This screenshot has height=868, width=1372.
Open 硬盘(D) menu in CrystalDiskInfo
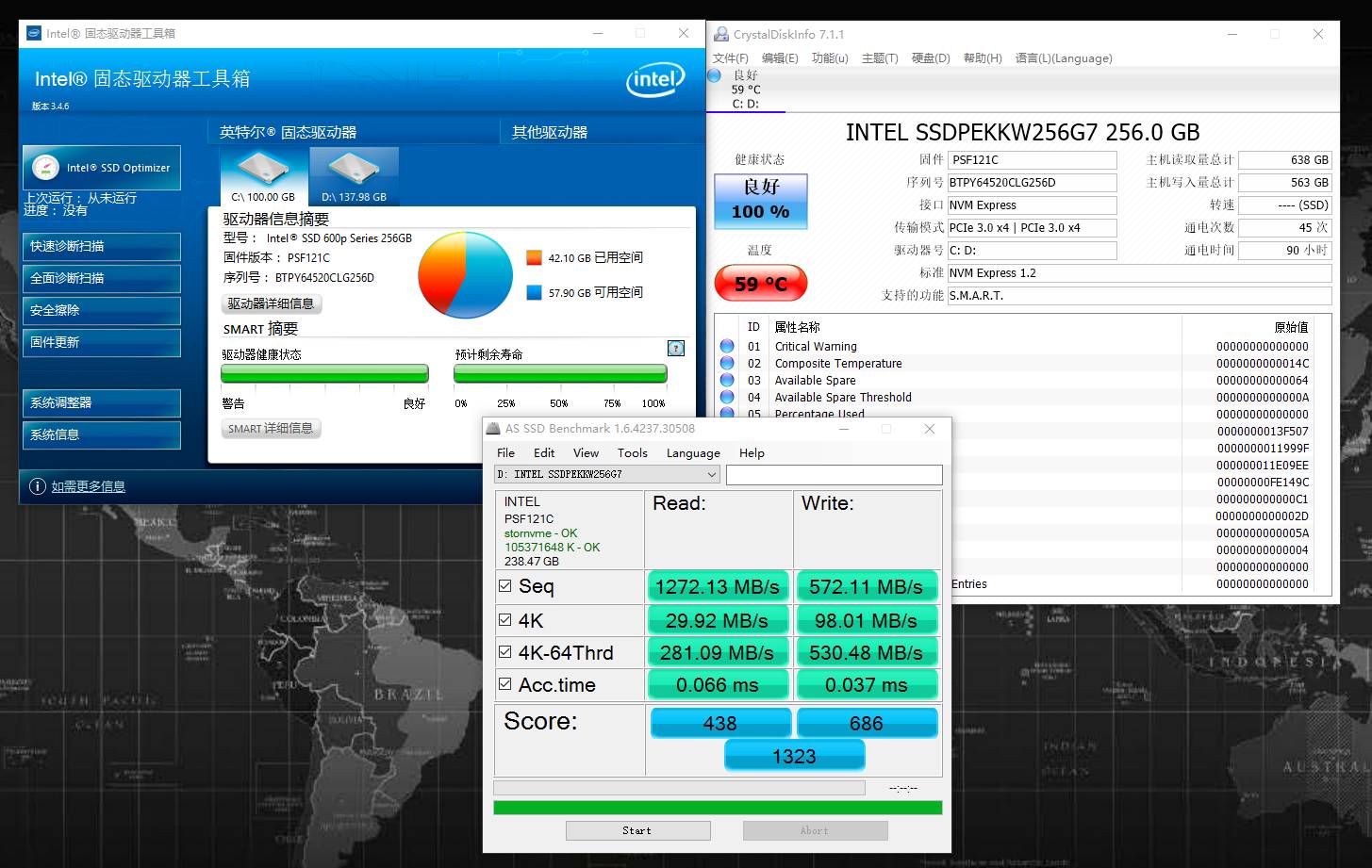[931, 58]
